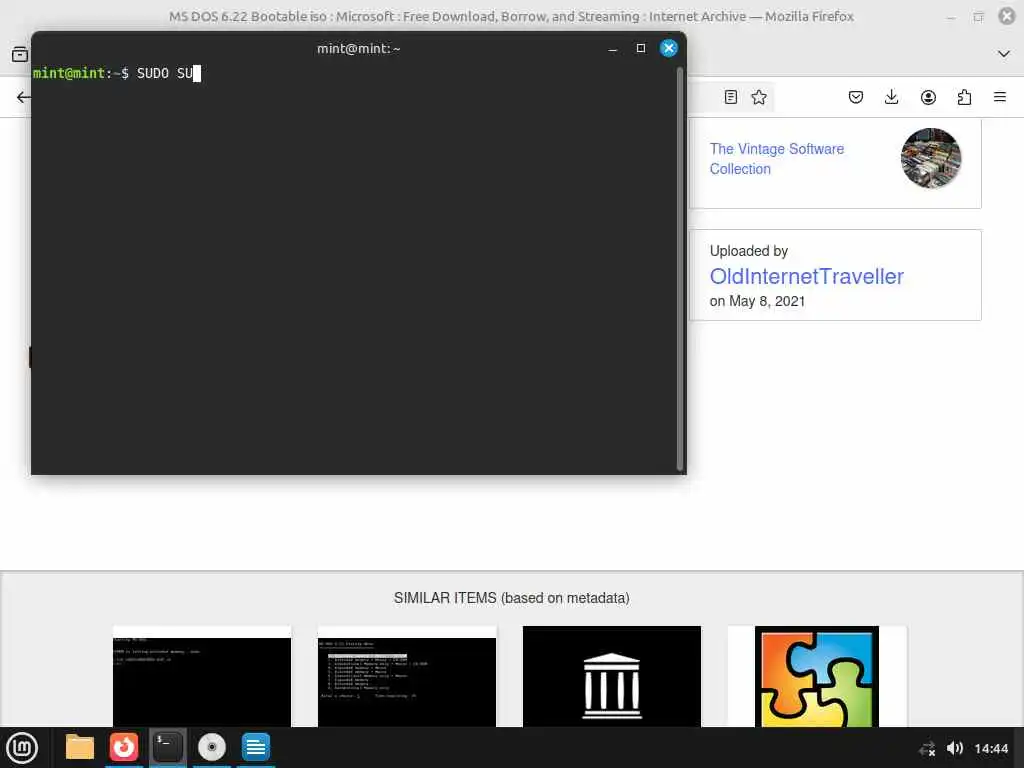This screenshot has height=768, width=1024.
Task: Open first similar item DOS thumbnail
Action: (x=202, y=677)
